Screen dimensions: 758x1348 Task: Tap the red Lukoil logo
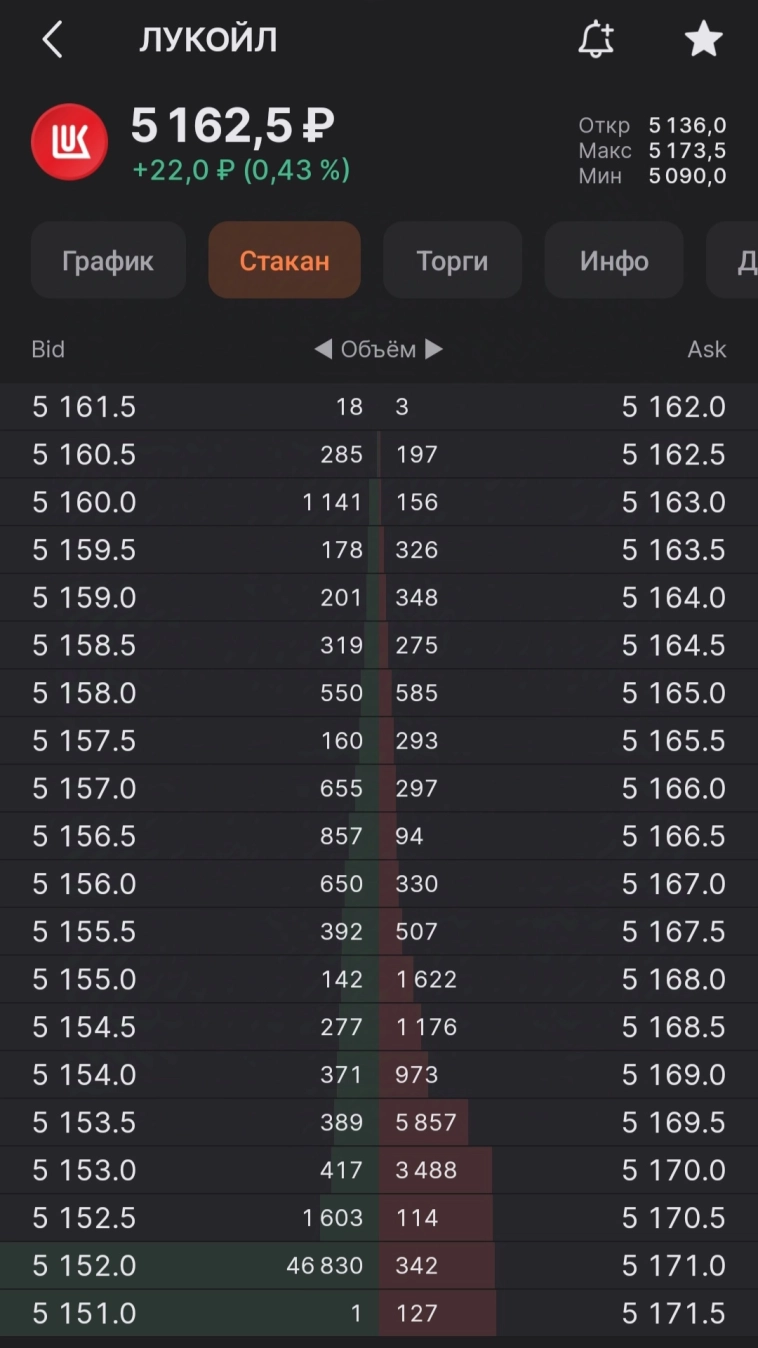[69, 142]
